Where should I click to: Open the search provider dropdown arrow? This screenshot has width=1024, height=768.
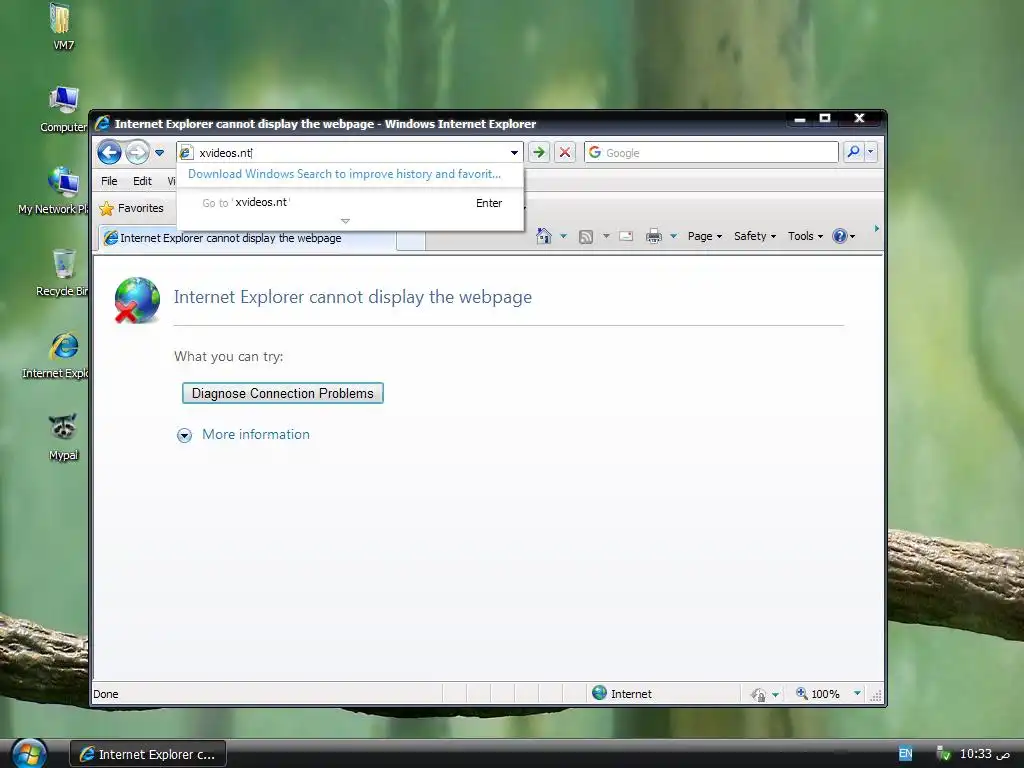coord(871,152)
